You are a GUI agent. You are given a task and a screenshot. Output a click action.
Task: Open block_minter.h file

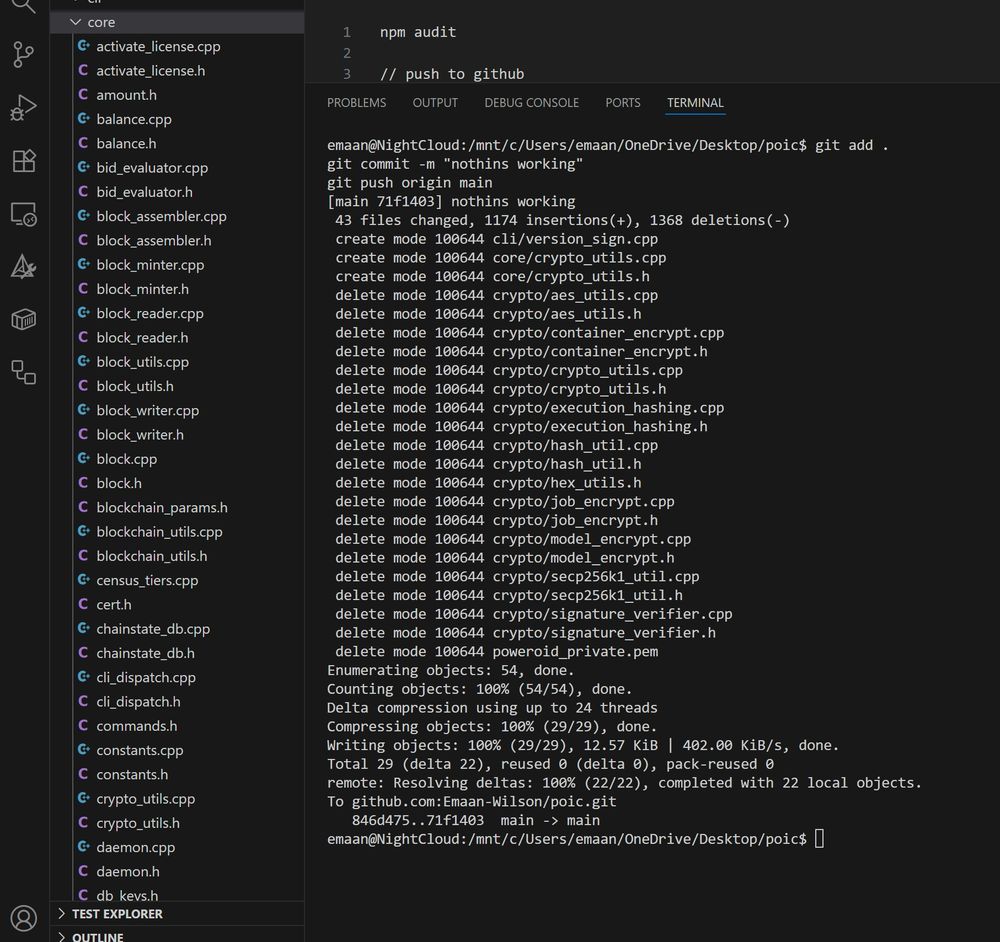177,289
